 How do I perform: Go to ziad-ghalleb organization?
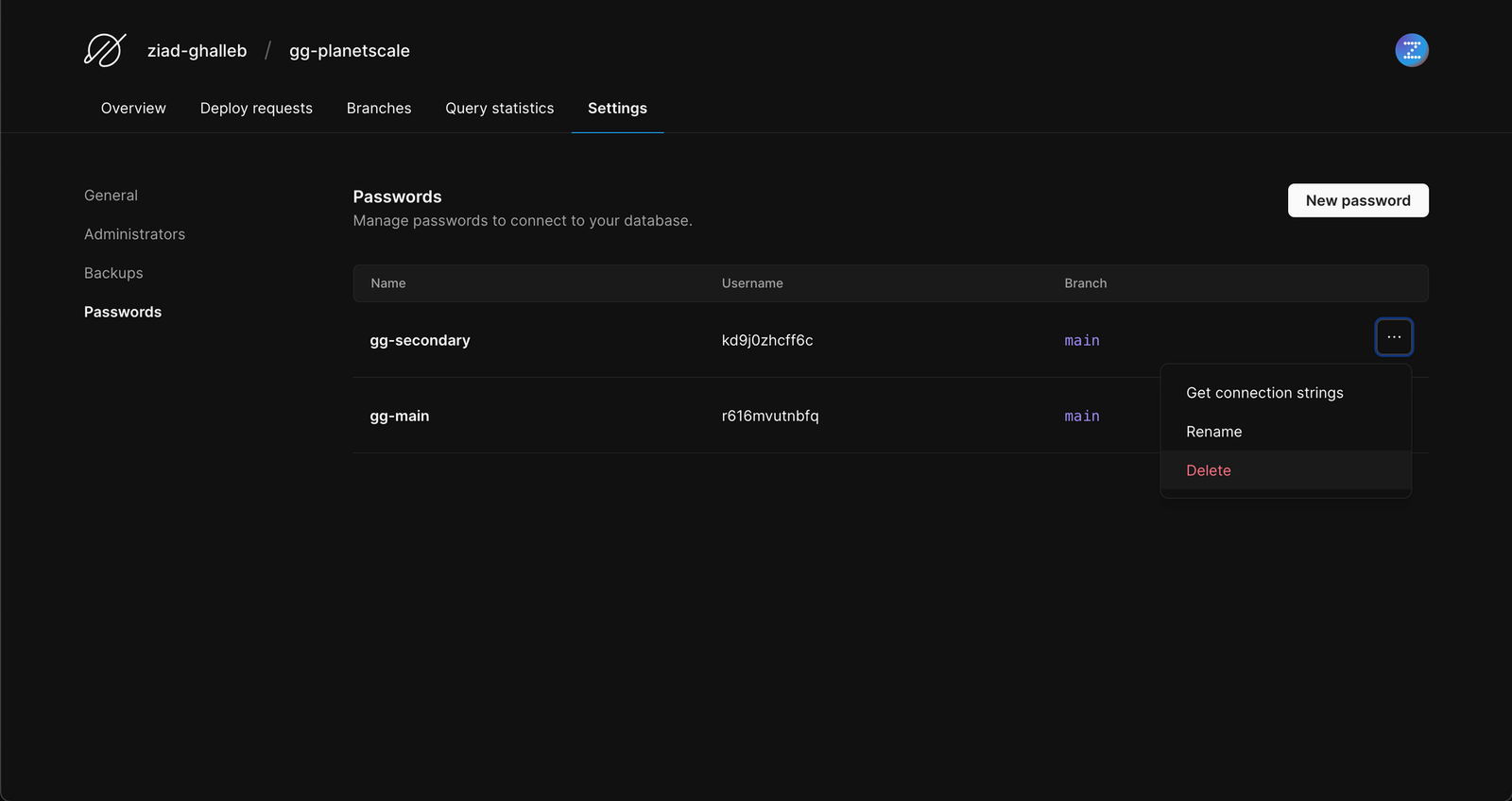pyautogui.click(x=197, y=51)
